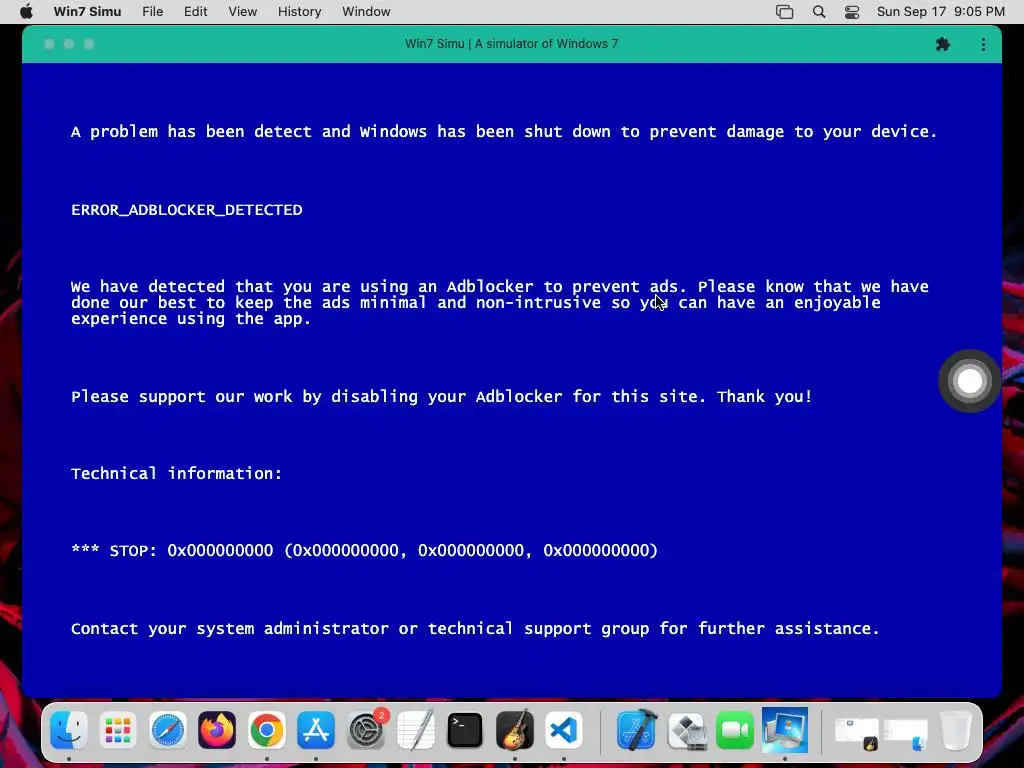Open the extensions puzzle icon
This screenshot has height=768, width=1024.
[x=942, y=44]
